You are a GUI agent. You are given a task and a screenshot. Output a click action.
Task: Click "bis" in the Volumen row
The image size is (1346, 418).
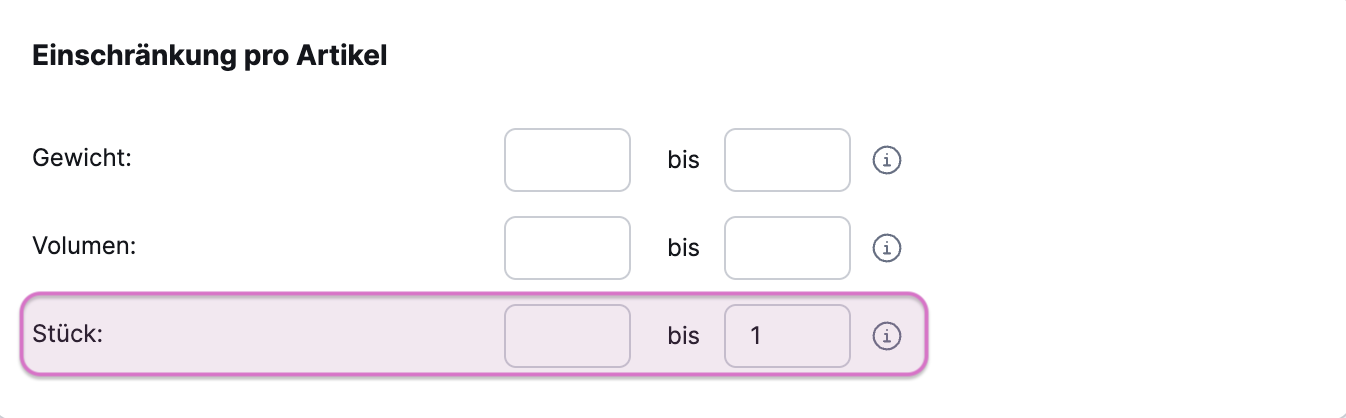(x=683, y=248)
